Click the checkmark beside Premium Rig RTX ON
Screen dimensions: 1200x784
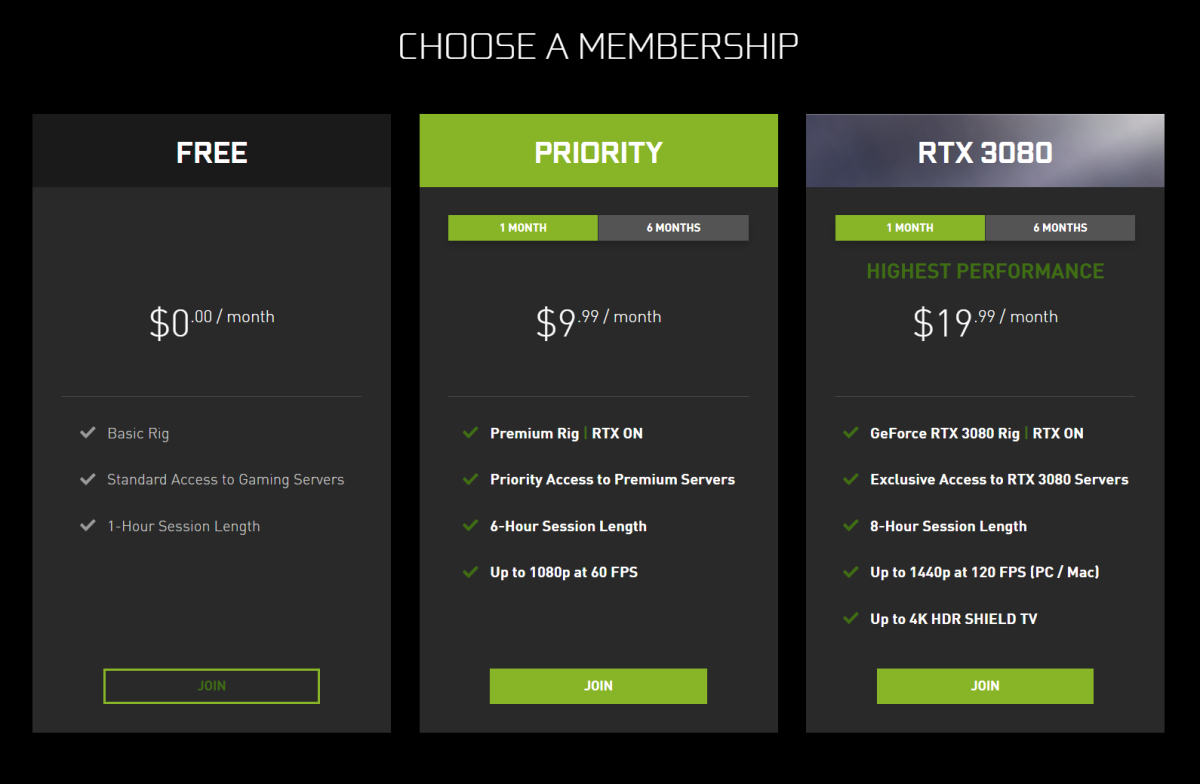(x=471, y=433)
